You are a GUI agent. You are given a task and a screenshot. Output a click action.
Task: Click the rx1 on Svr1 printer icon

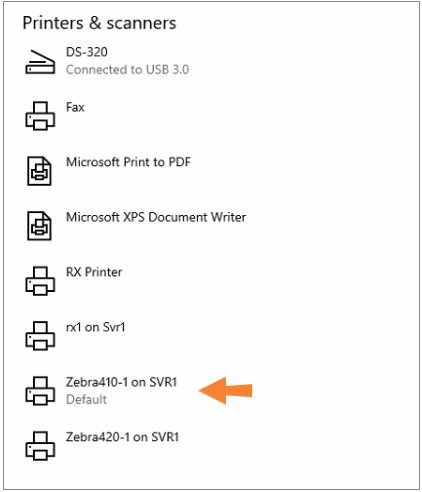[40, 336]
